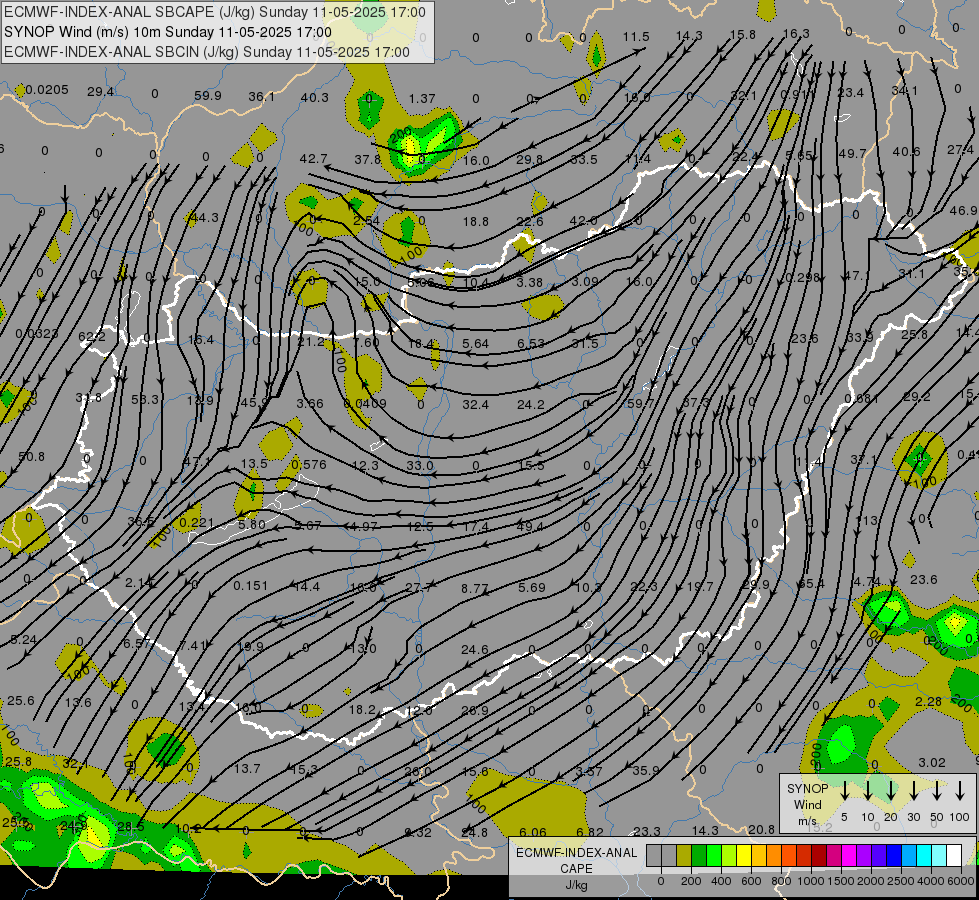Click the map value 0.151
The height and width of the screenshot is (900, 979).
tap(251, 586)
